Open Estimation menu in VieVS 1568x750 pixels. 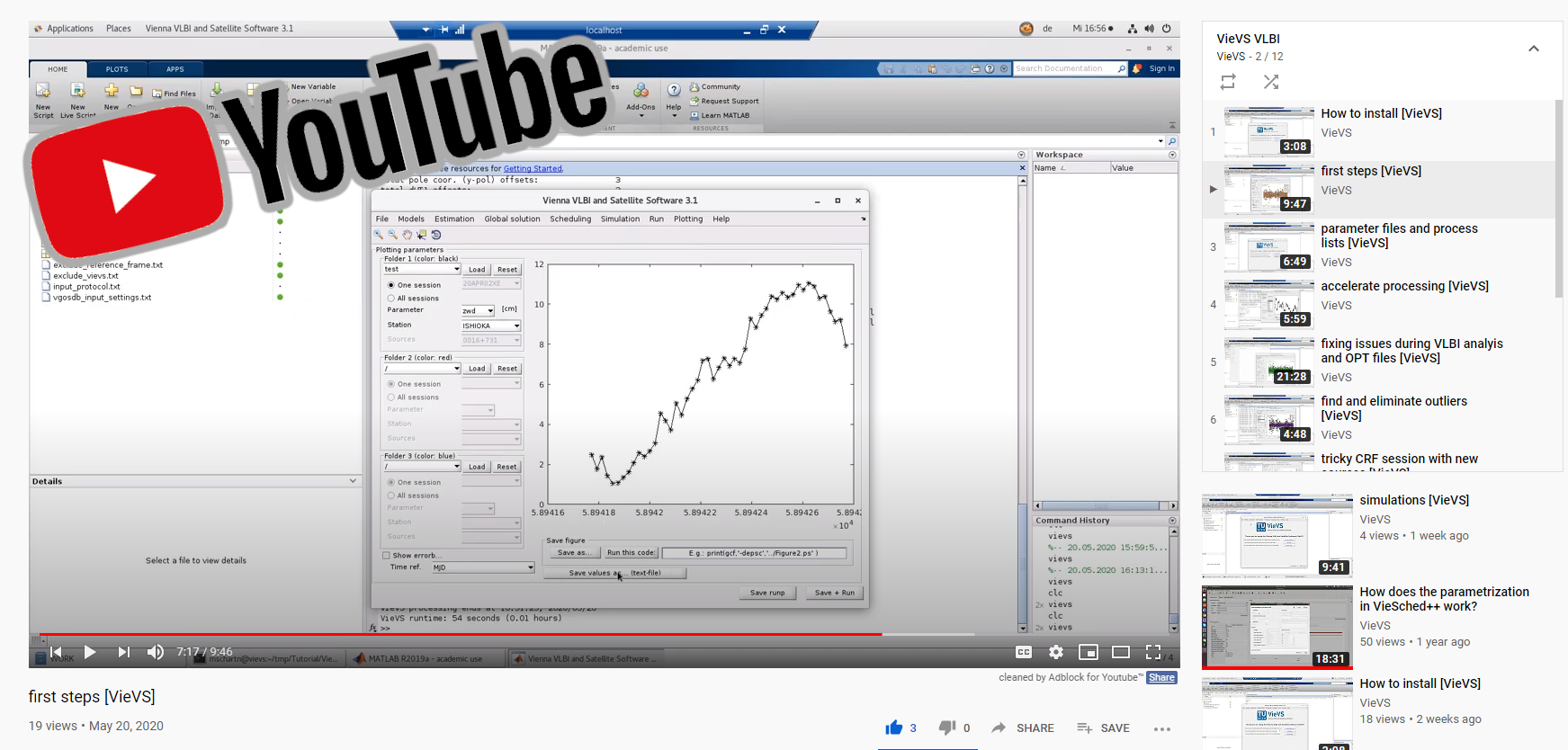pyautogui.click(x=454, y=219)
